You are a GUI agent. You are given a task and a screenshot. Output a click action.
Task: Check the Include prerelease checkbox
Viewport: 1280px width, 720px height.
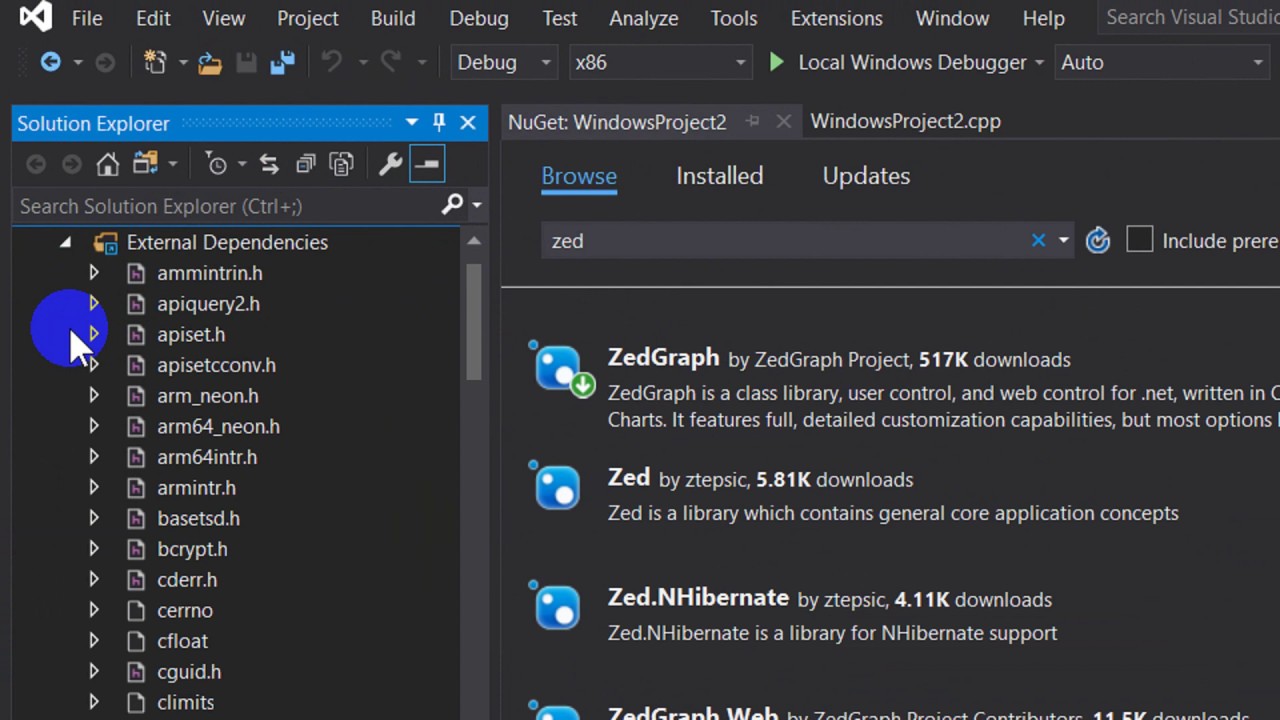[x=1139, y=240]
